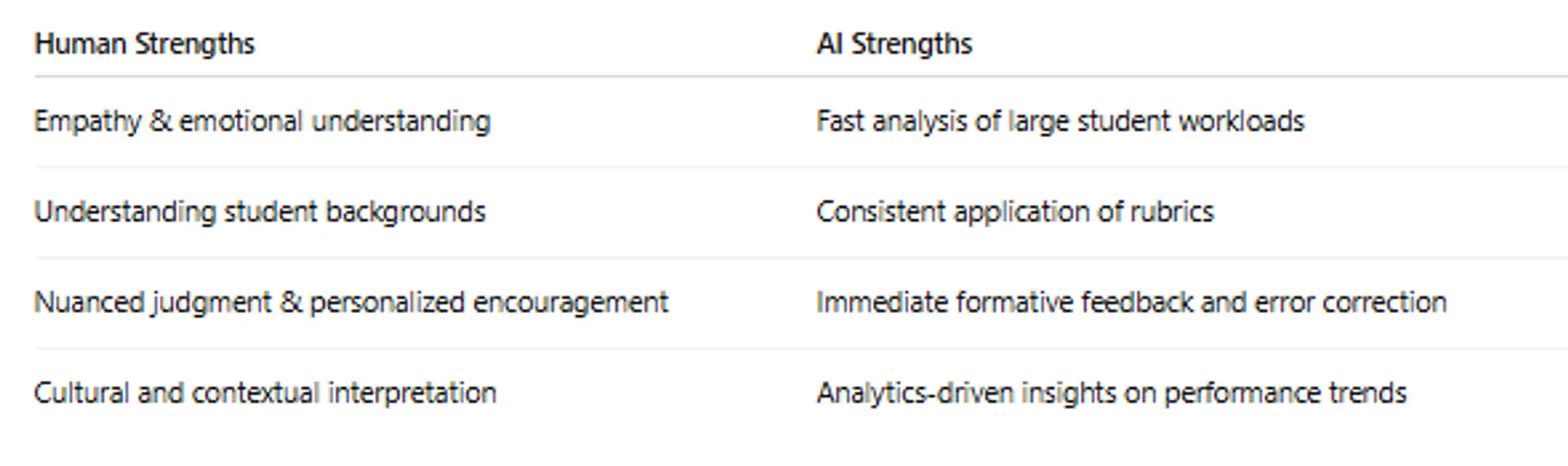The width and height of the screenshot is (1568, 466).
Task: Click the "Understanding student backgrounds" cell
Action: pyautogui.click(x=260, y=213)
